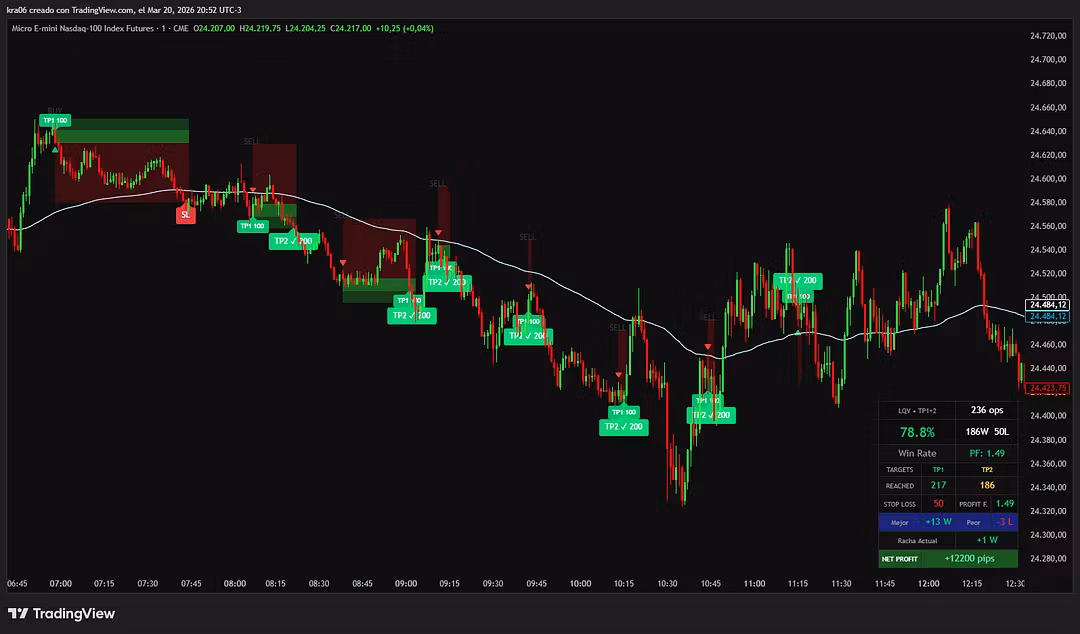The width and height of the screenshot is (1080, 634).
Task: Click the 12:00 time axis label
Action: coord(928,584)
